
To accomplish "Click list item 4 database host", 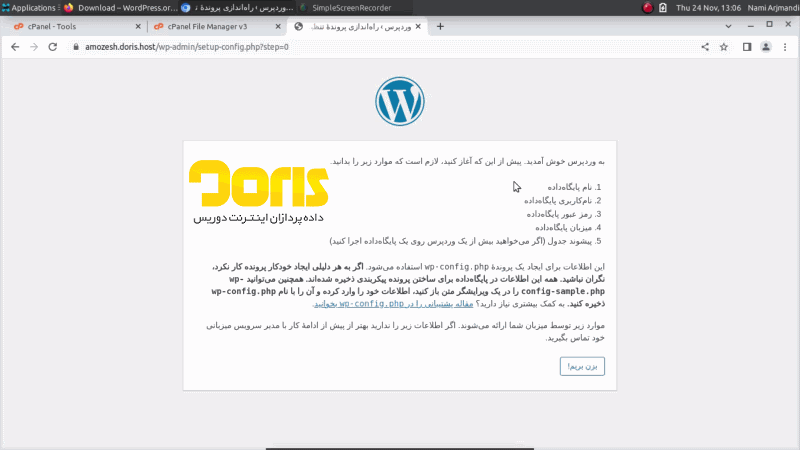I will pyautogui.click(x=568, y=228).
